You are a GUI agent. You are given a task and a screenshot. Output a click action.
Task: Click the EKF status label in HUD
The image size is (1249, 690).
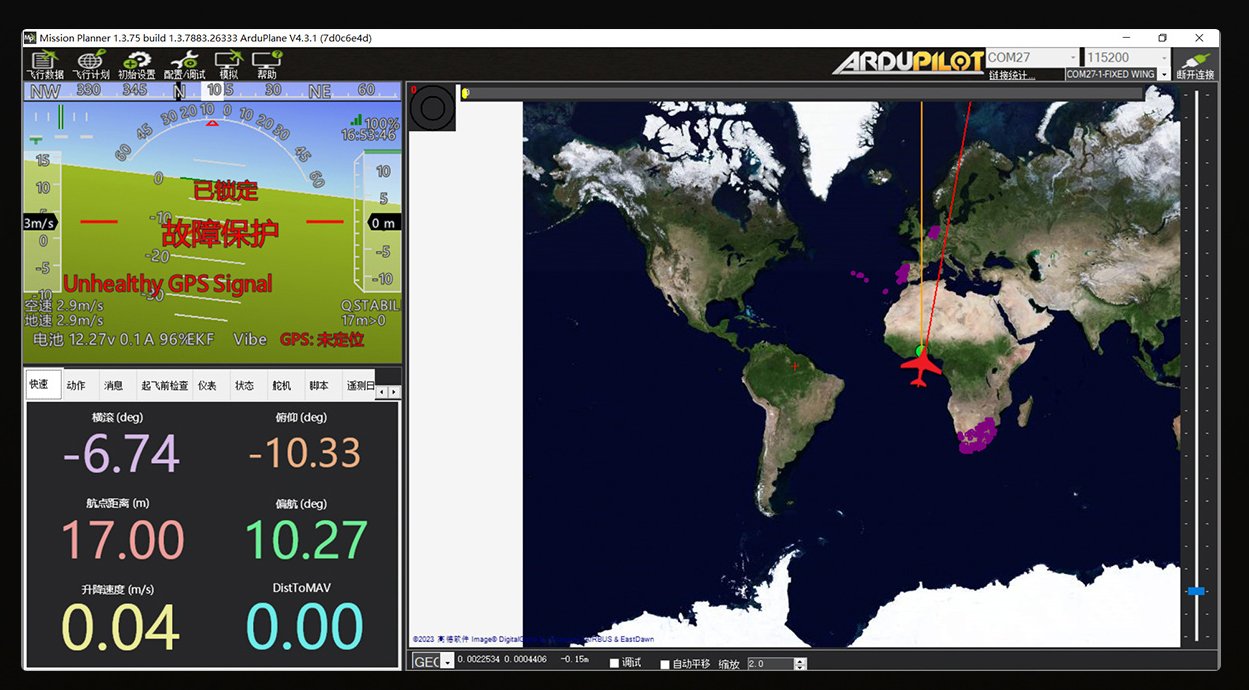201,340
